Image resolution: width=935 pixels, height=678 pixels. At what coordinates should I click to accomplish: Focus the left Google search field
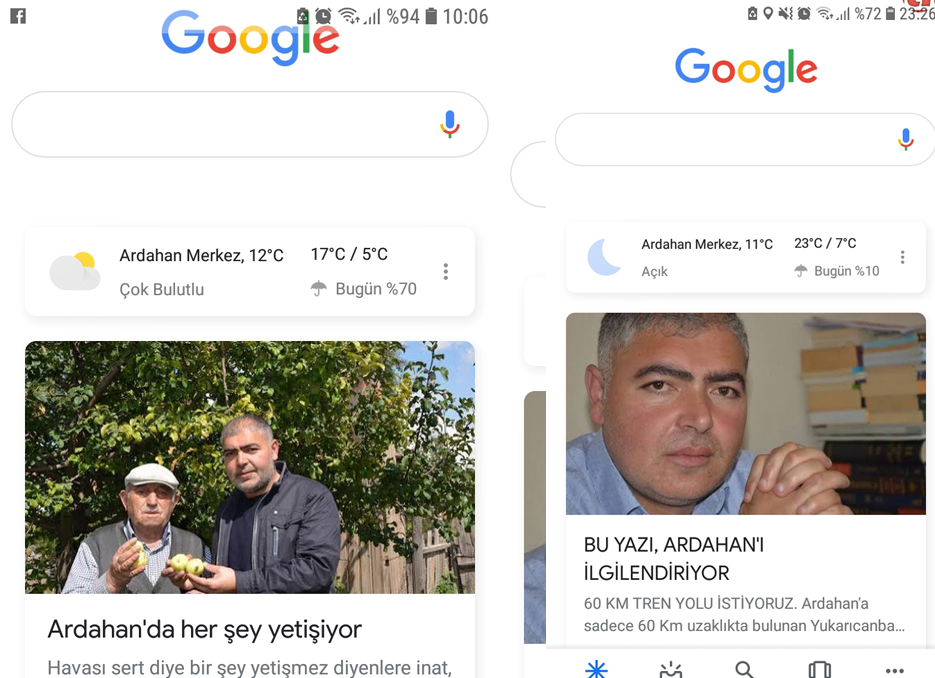click(x=250, y=124)
